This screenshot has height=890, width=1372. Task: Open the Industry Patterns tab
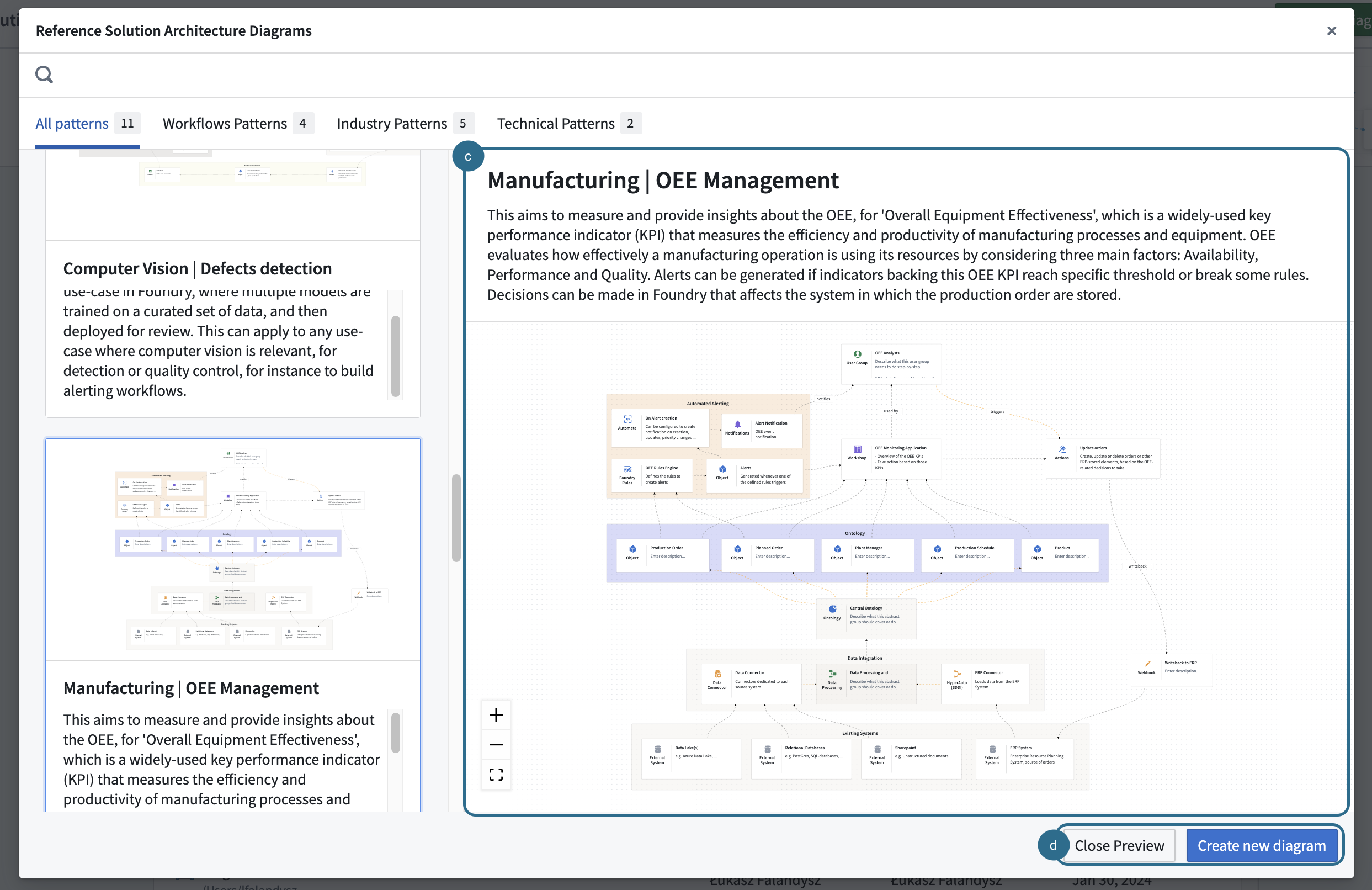click(405, 124)
